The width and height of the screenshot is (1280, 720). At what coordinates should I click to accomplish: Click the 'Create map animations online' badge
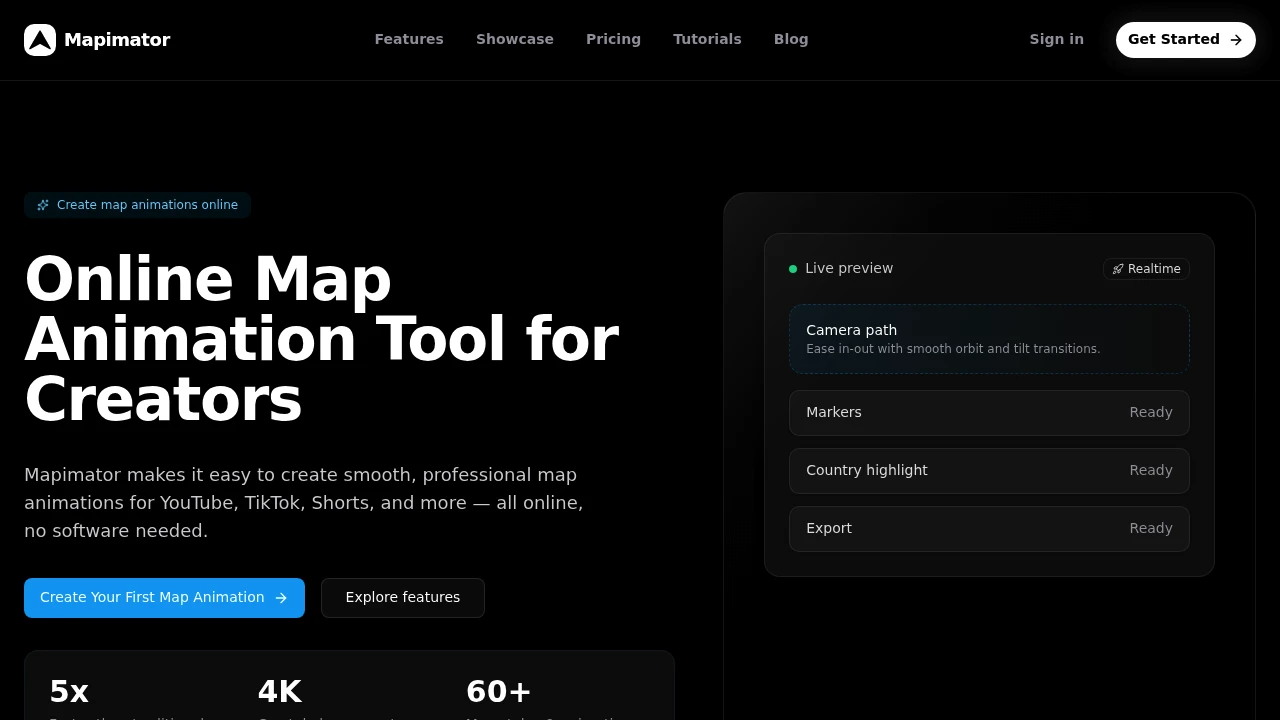(137, 205)
